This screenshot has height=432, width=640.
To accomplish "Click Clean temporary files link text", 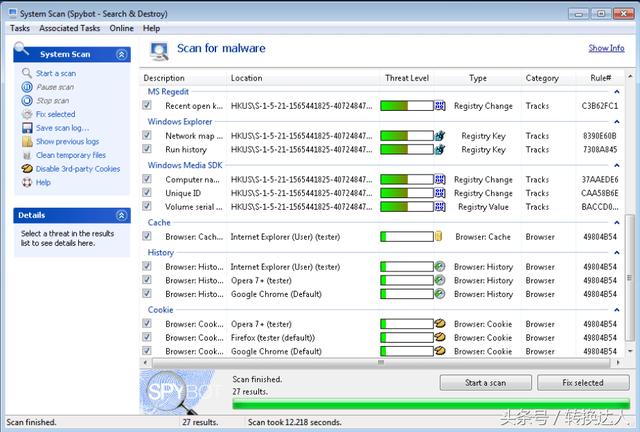I will click(71, 155).
